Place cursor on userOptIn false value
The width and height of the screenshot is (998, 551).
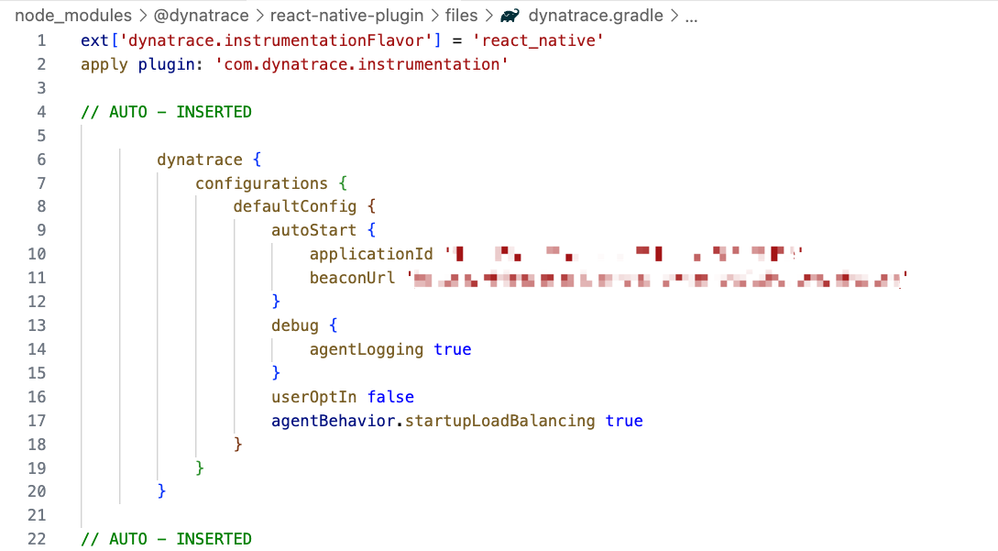[x=390, y=397]
